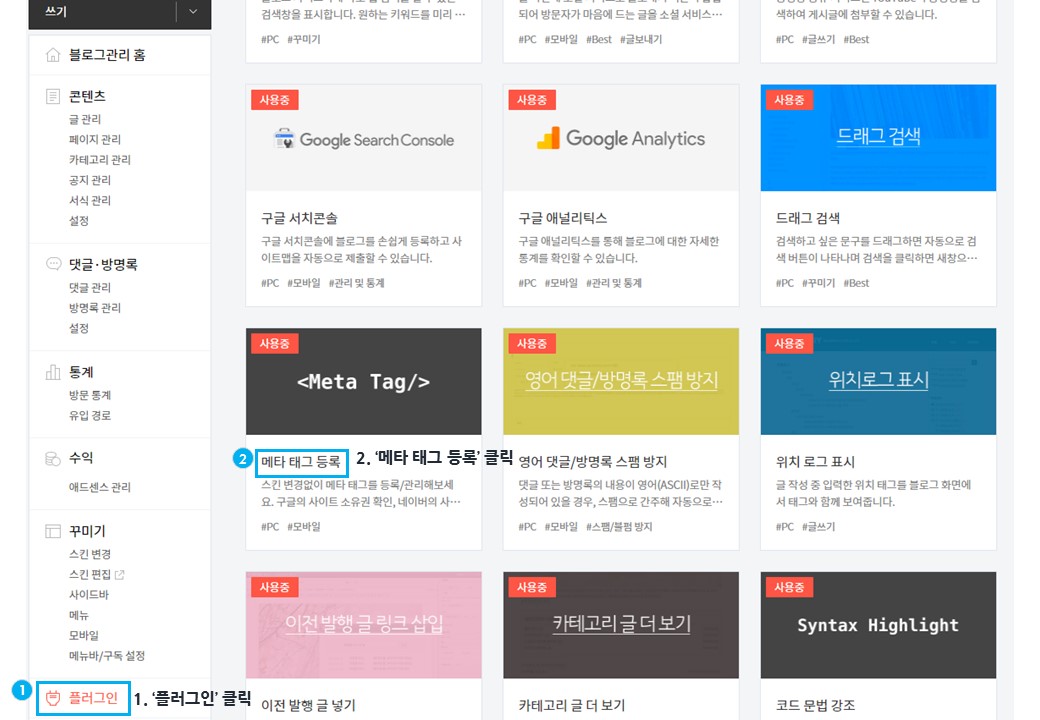
Task: Click the 구글 서치콘솔 title
Action: [299, 218]
